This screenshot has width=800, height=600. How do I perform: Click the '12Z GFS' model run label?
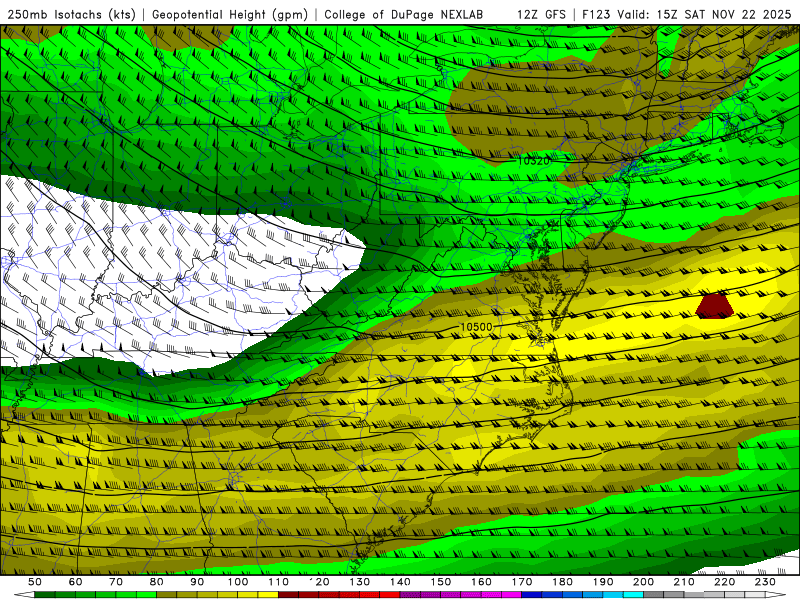click(x=541, y=15)
